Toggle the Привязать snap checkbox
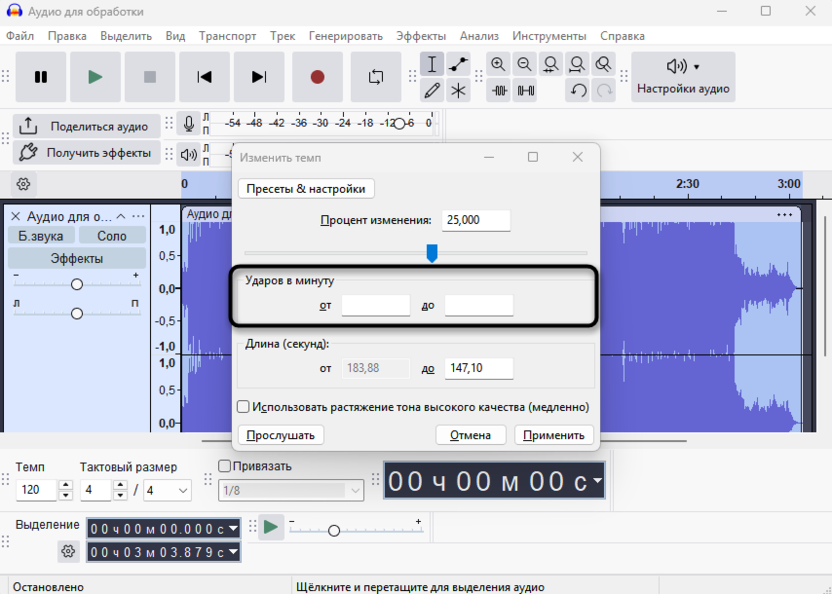 pos(225,466)
